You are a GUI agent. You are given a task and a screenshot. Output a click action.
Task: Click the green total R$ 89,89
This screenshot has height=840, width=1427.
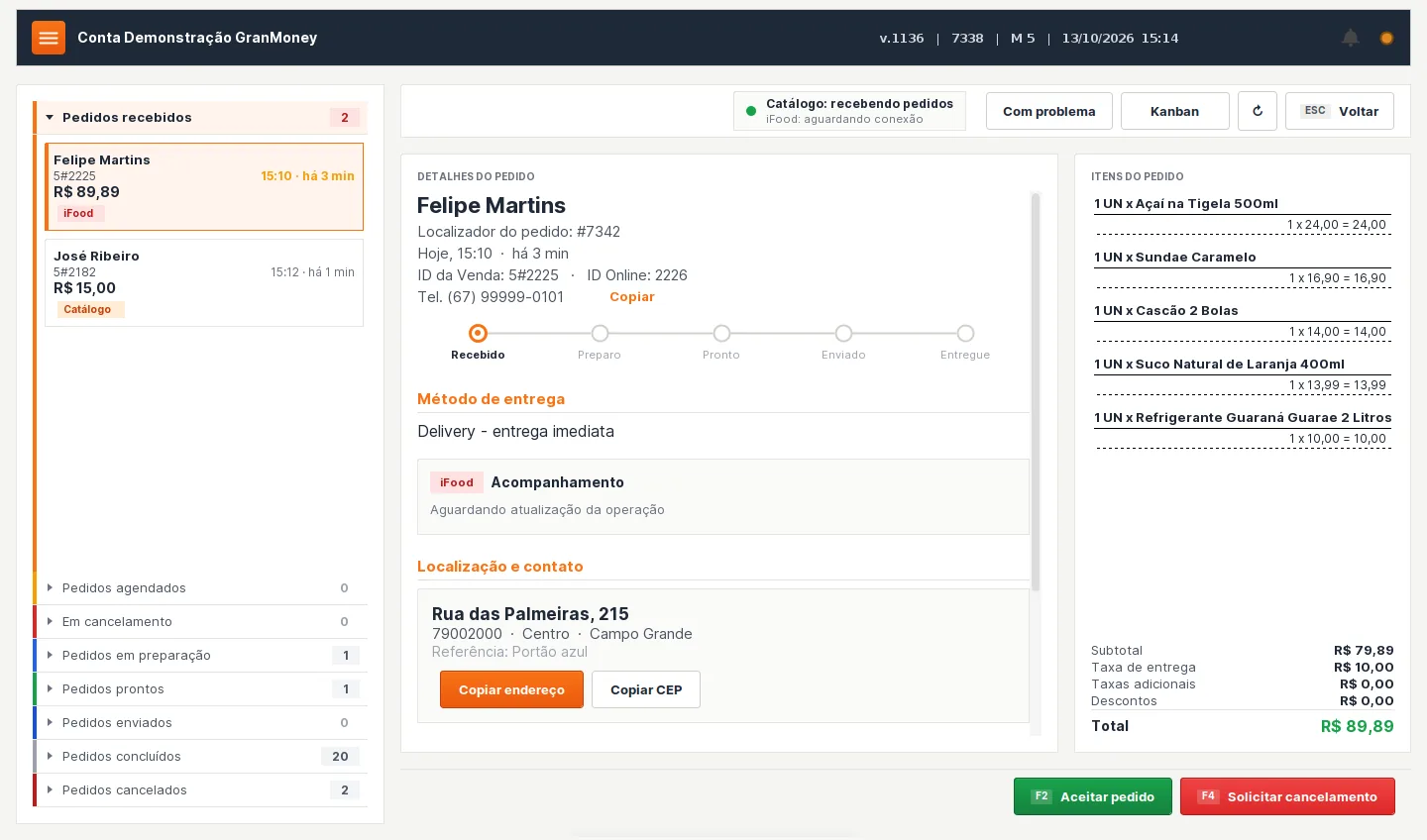(1358, 726)
